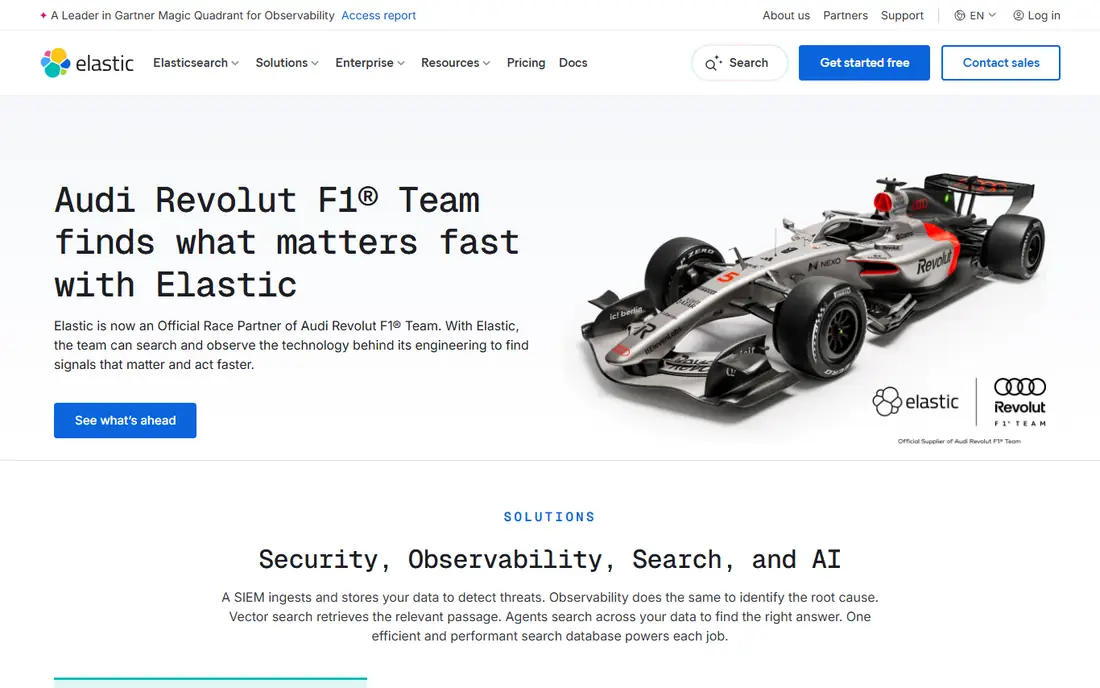Visit the About us link
Image resolution: width=1100 pixels, height=688 pixels.
tap(786, 15)
